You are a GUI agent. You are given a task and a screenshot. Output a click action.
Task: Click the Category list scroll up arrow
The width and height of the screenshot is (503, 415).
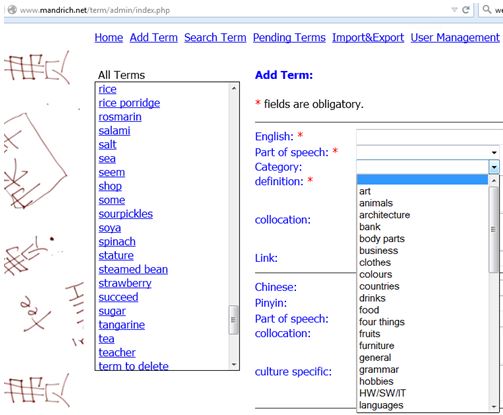[x=494, y=181]
